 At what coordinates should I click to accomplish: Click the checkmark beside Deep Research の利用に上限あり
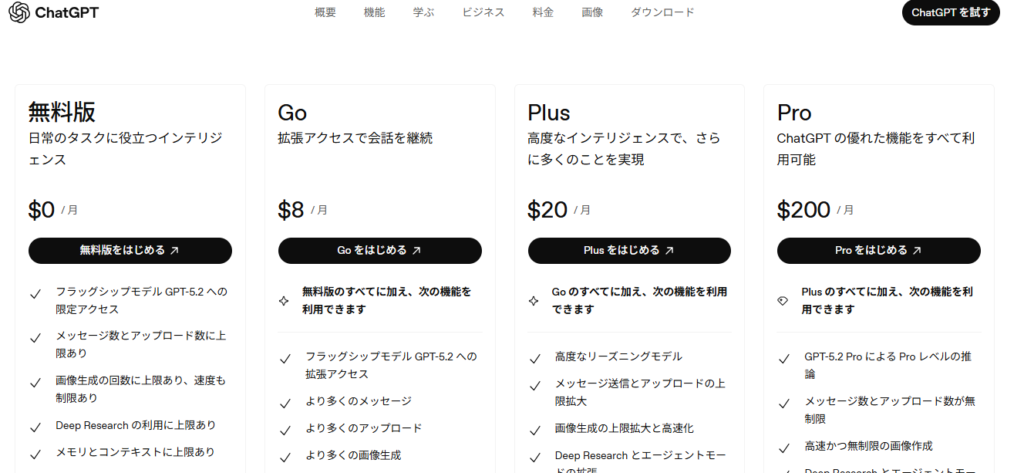36,426
